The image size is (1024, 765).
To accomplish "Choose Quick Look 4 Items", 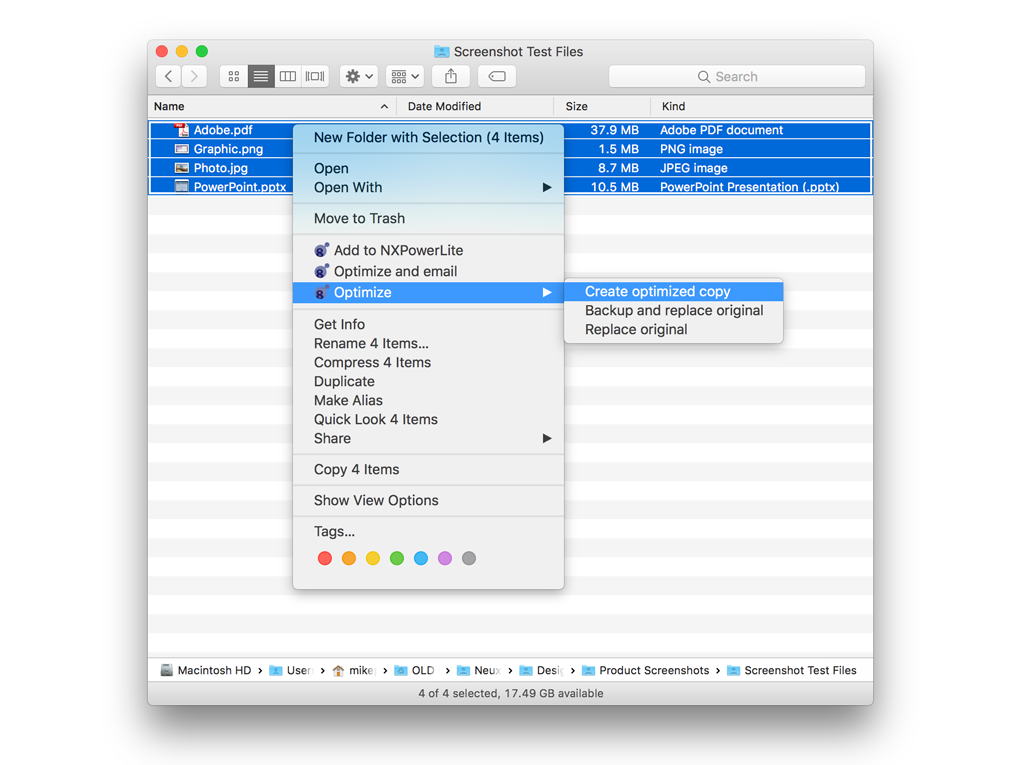I will coord(428,419).
